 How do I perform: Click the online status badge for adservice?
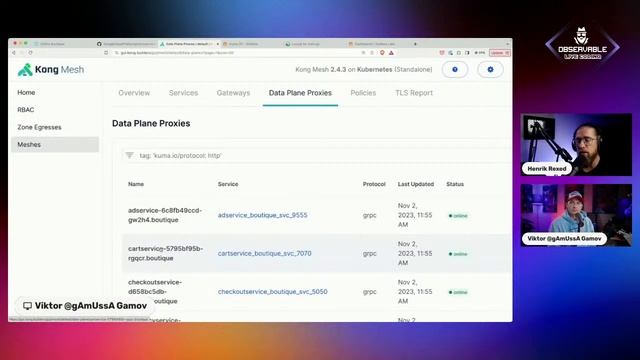458,216
